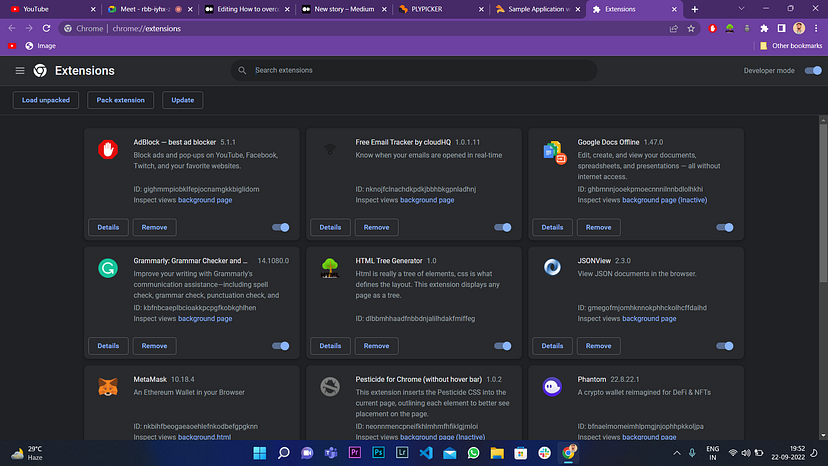The height and width of the screenshot is (466, 828).
Task: Toggle off the JSONView extension
Action: 724,346
